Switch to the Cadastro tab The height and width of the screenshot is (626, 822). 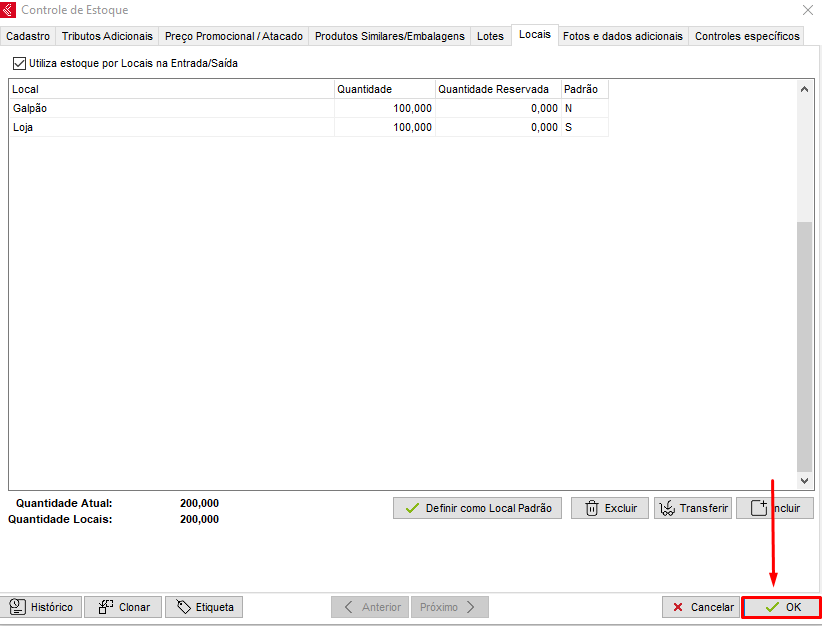click(28, 36)
